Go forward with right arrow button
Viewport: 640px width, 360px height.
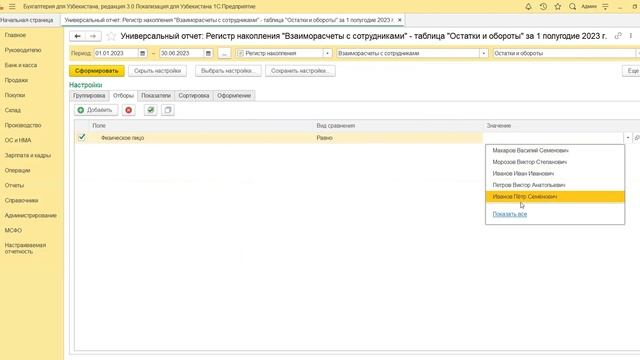click(x=93, y=36)
